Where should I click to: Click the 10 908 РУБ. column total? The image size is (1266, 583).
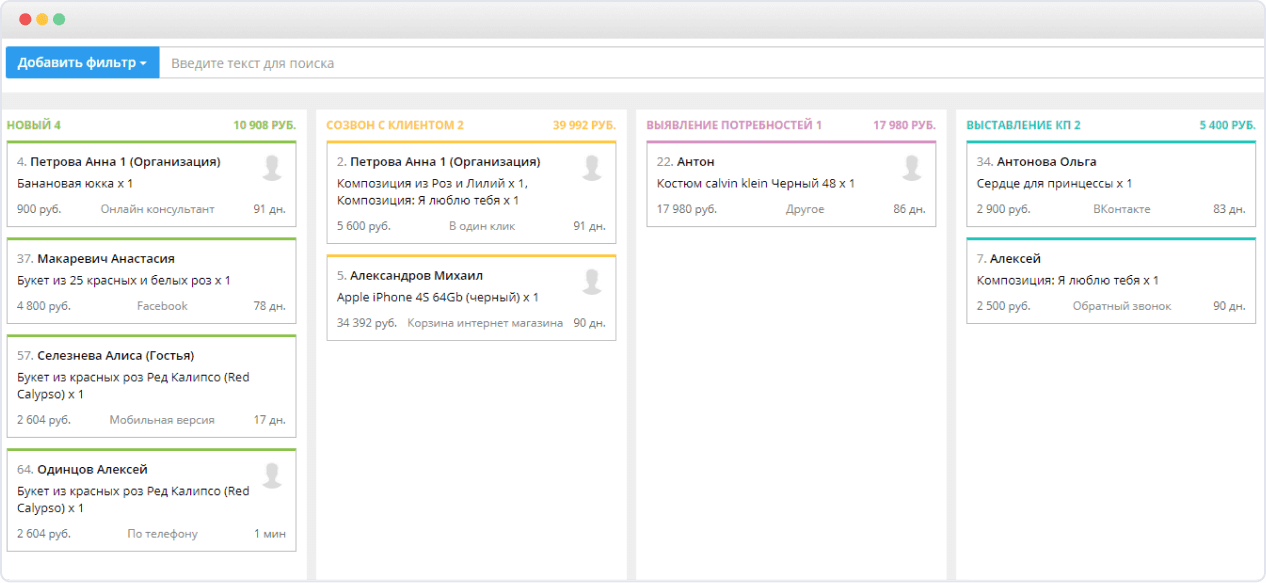[x=264, y=125]
